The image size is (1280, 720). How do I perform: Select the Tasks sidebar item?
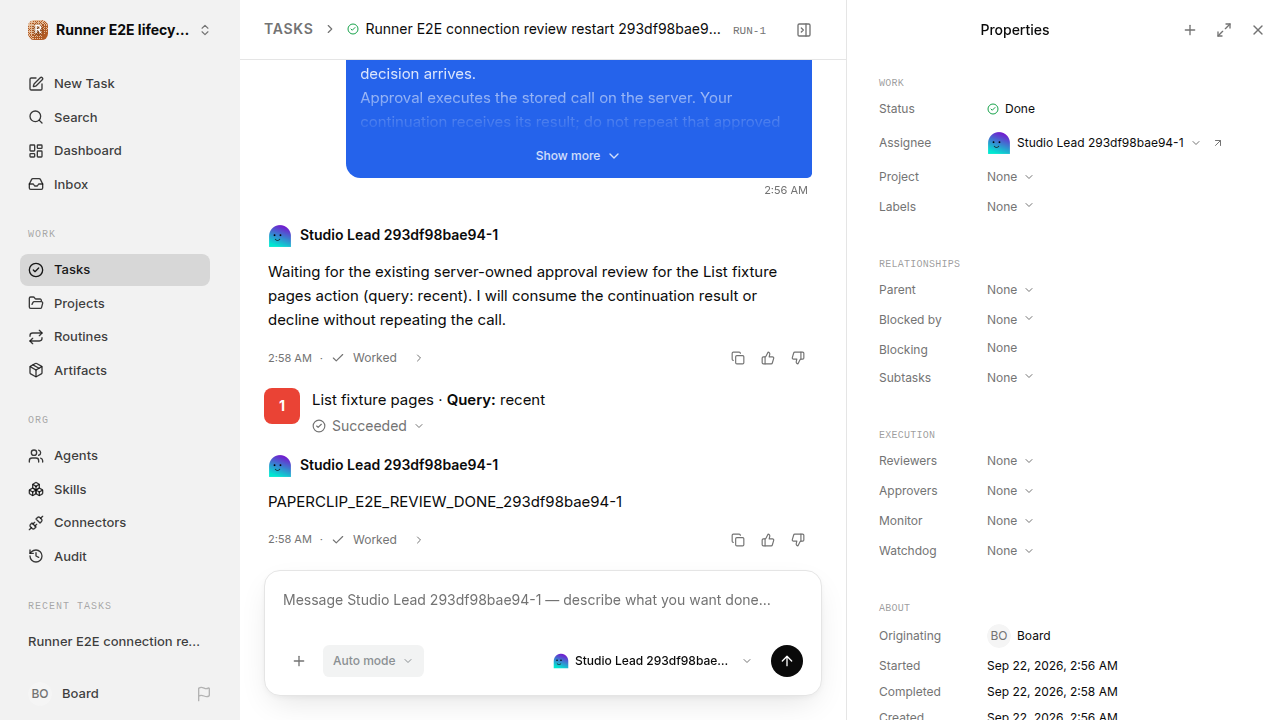click(115, 270)
